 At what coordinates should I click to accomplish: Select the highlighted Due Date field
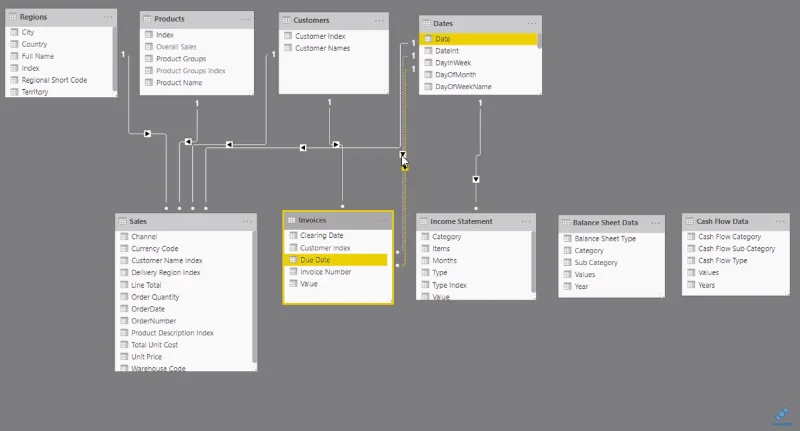point(337,260)
